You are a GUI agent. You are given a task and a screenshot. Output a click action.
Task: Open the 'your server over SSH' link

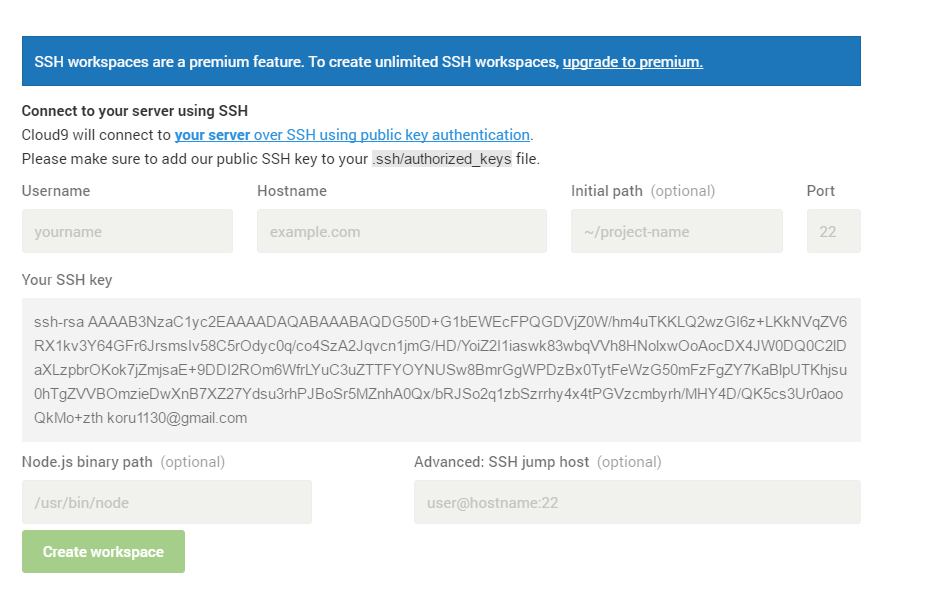(352, 135)
